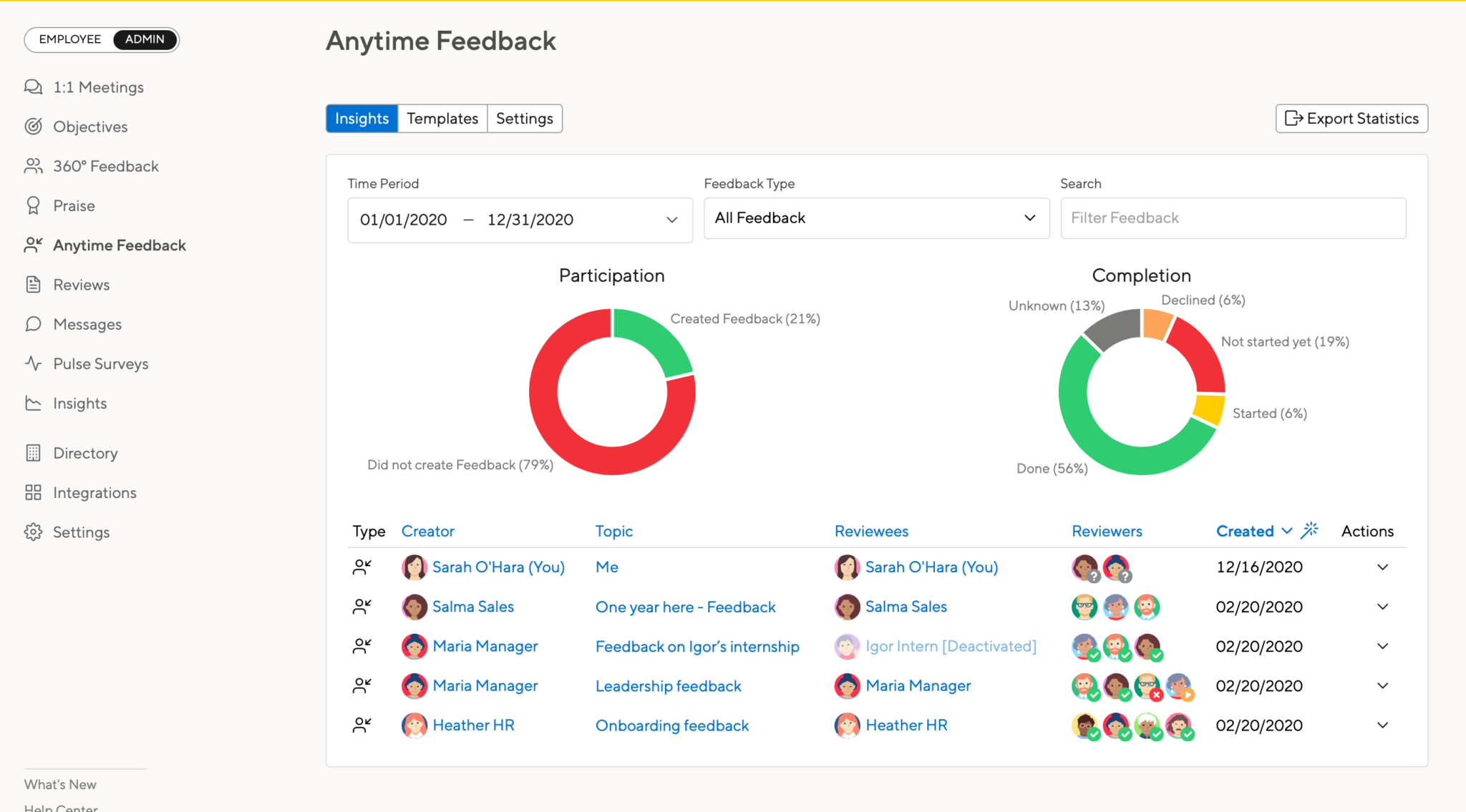Open the Directory section
This screenshot has height=812, width=1466.
point(84,452)
